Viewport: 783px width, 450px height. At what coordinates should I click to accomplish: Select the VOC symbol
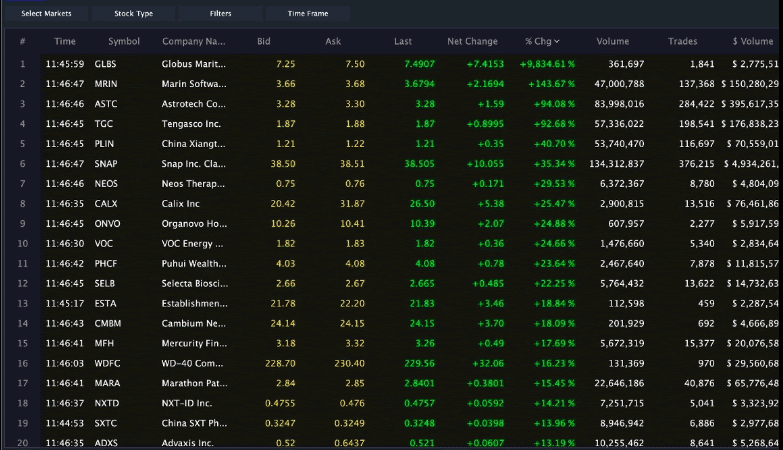pos(104,244)
